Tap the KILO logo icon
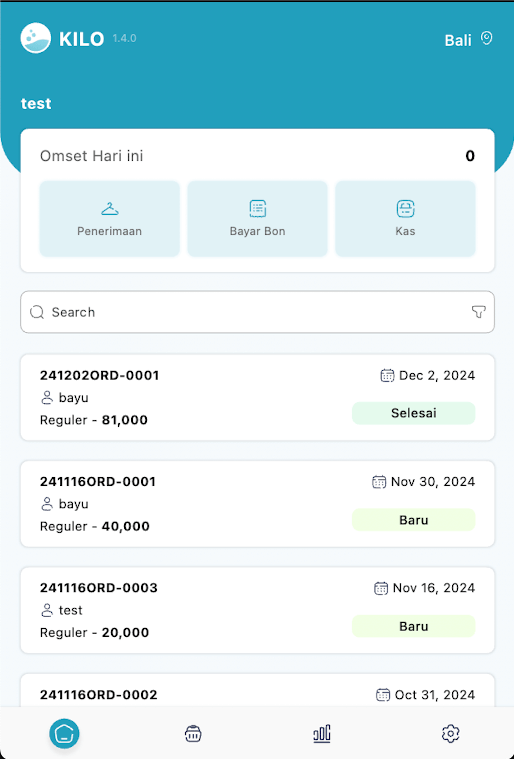This screenshot has width=514, height=759. pyautogui.click(x=35, y=38)
